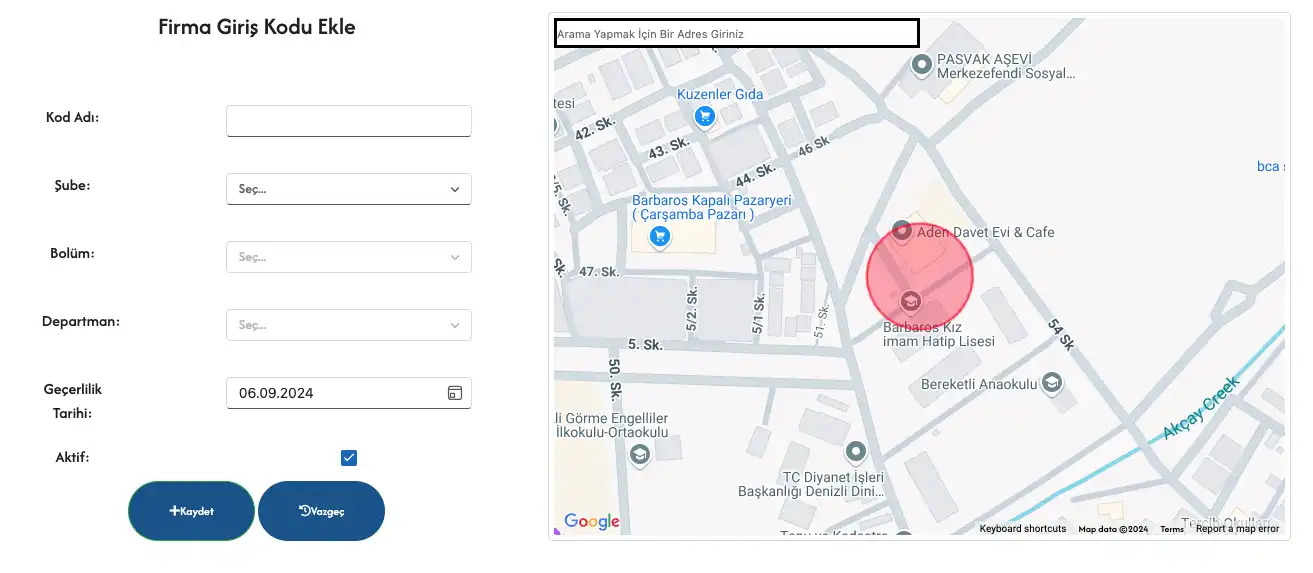The image size is (1313, 573).
Task: Click the Aden Davet Evi & Cafe pin
Action: pos(901,232)
